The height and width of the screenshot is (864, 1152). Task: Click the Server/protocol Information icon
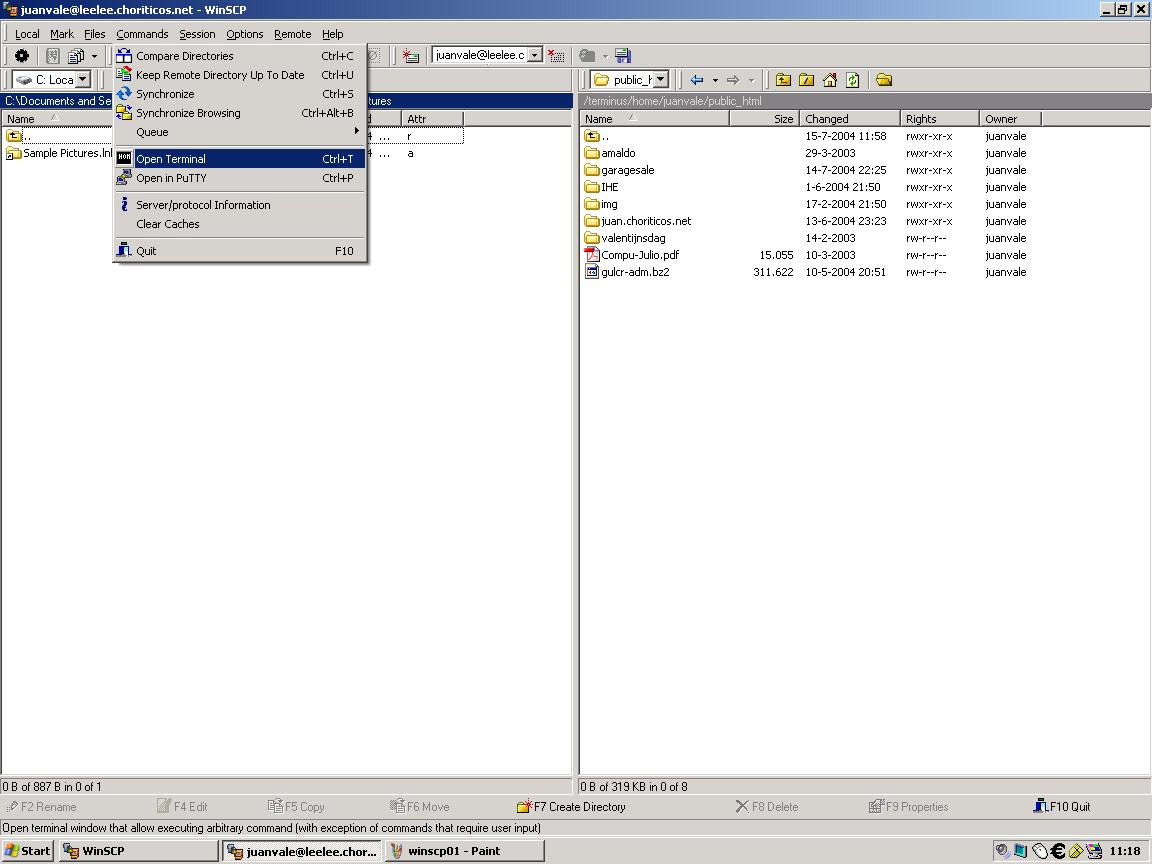point(124,205)
